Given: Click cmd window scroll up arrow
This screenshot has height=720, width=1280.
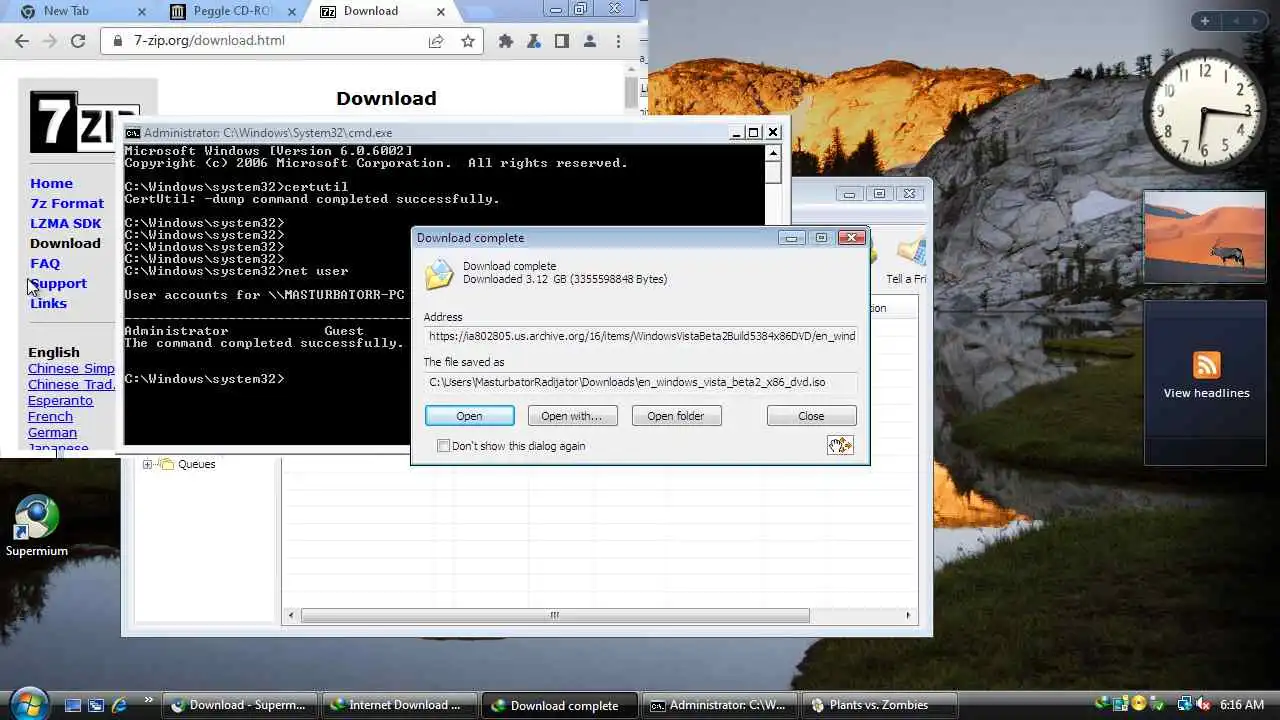Looking at the screenshot, I should tap(773, 153).
